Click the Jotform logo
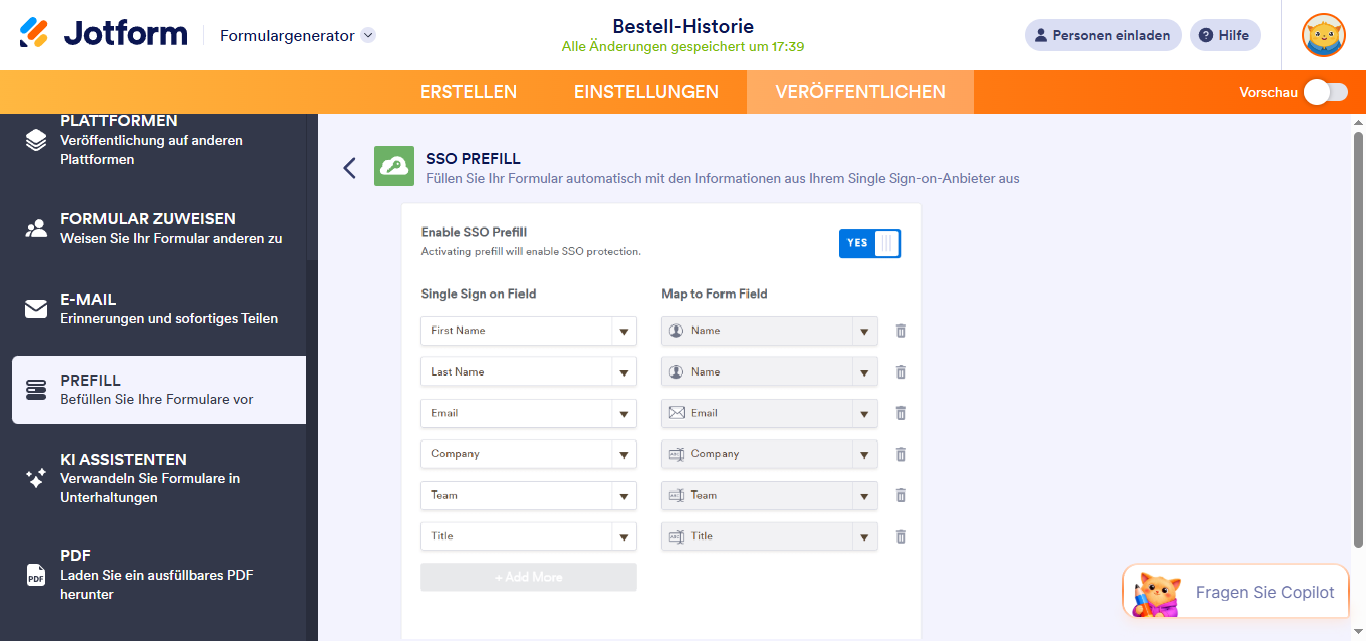The height and width of the screenshot is (641, 1366). (103, 34)
